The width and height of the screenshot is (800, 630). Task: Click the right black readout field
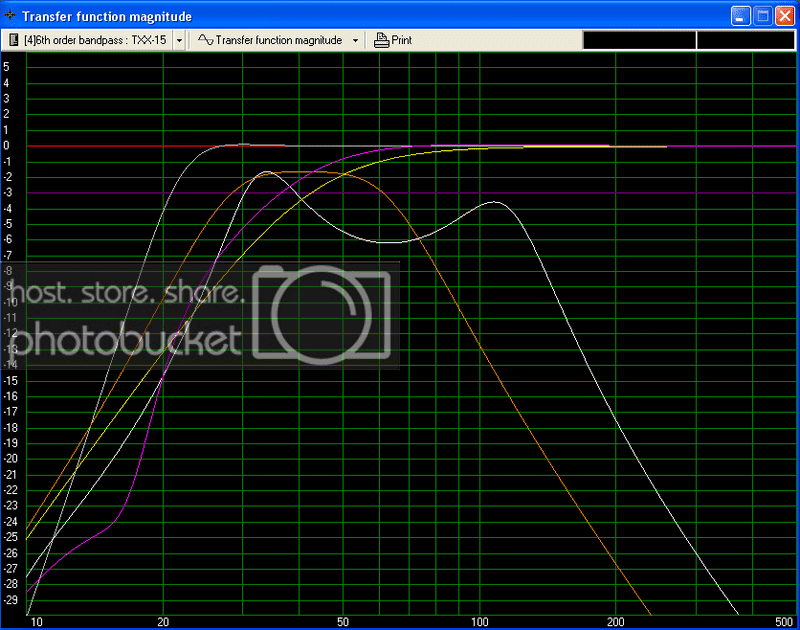[x=745, y=40]
